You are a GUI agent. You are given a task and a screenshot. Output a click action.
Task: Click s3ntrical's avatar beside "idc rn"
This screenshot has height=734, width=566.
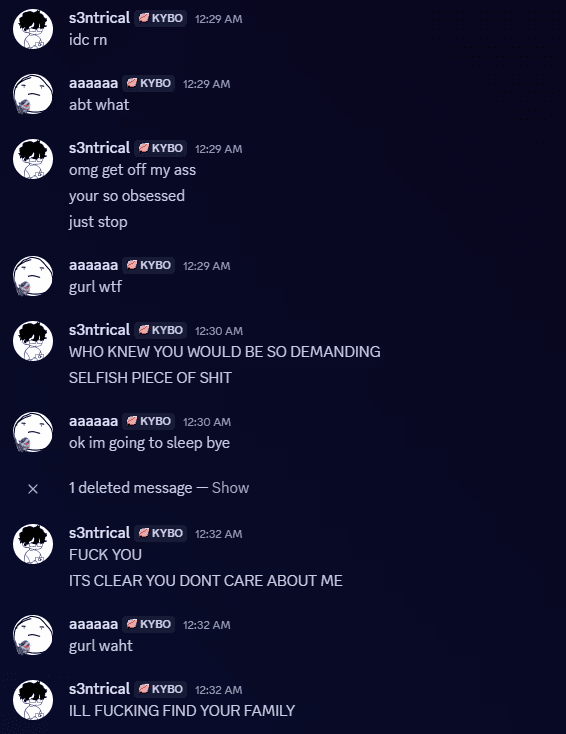tap(33, 29)
